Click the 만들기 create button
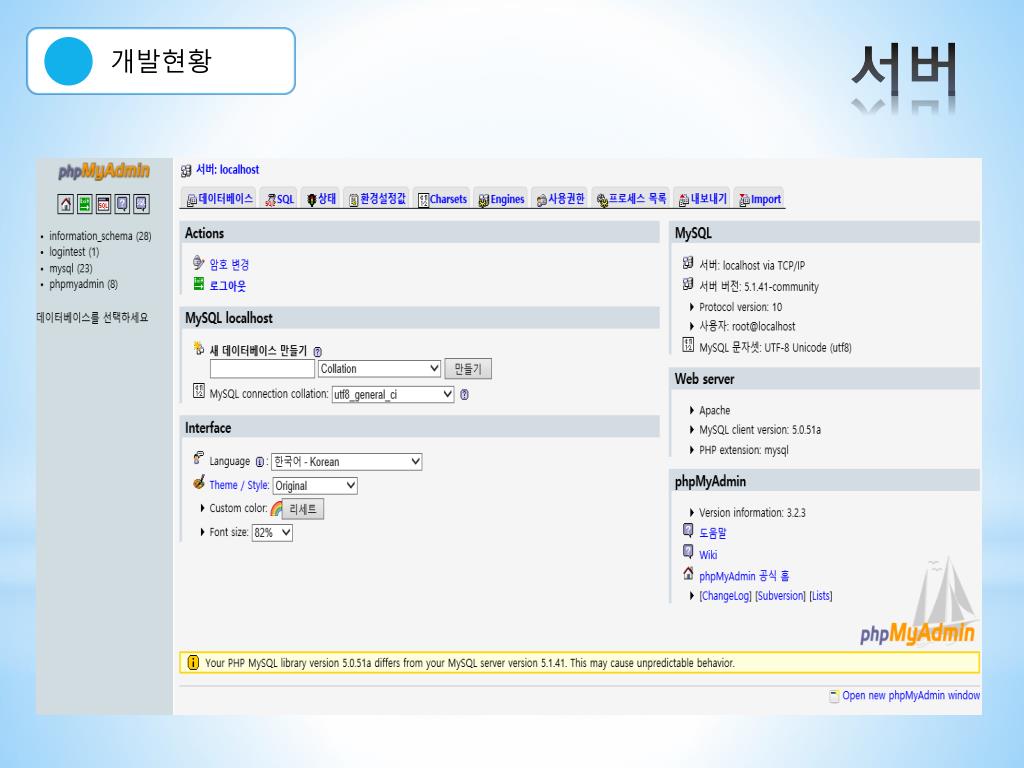Image resolution: width=1024 pixels, height=768 pixels. click(468, 369)
